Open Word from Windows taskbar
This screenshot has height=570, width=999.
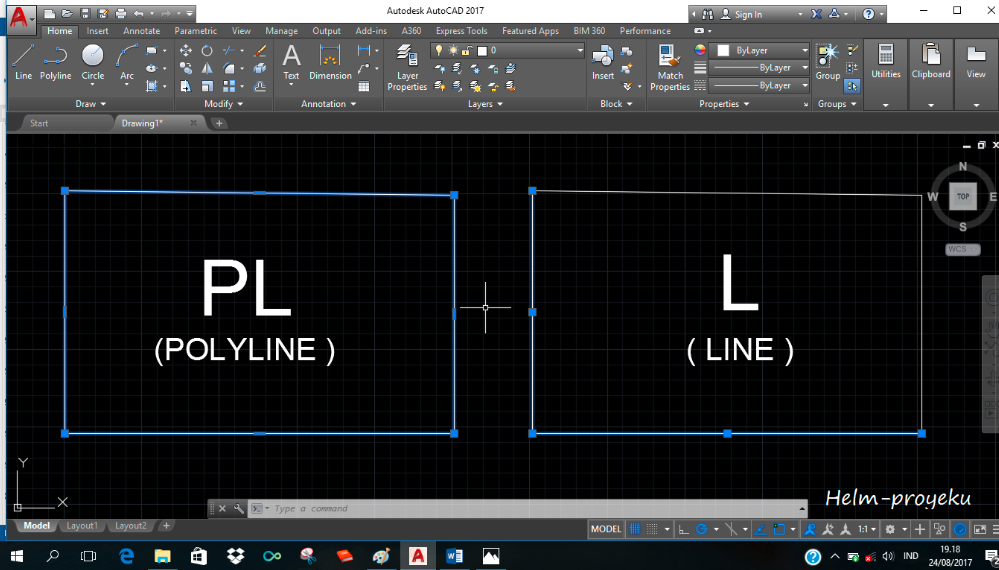click(x=454, y=556)
